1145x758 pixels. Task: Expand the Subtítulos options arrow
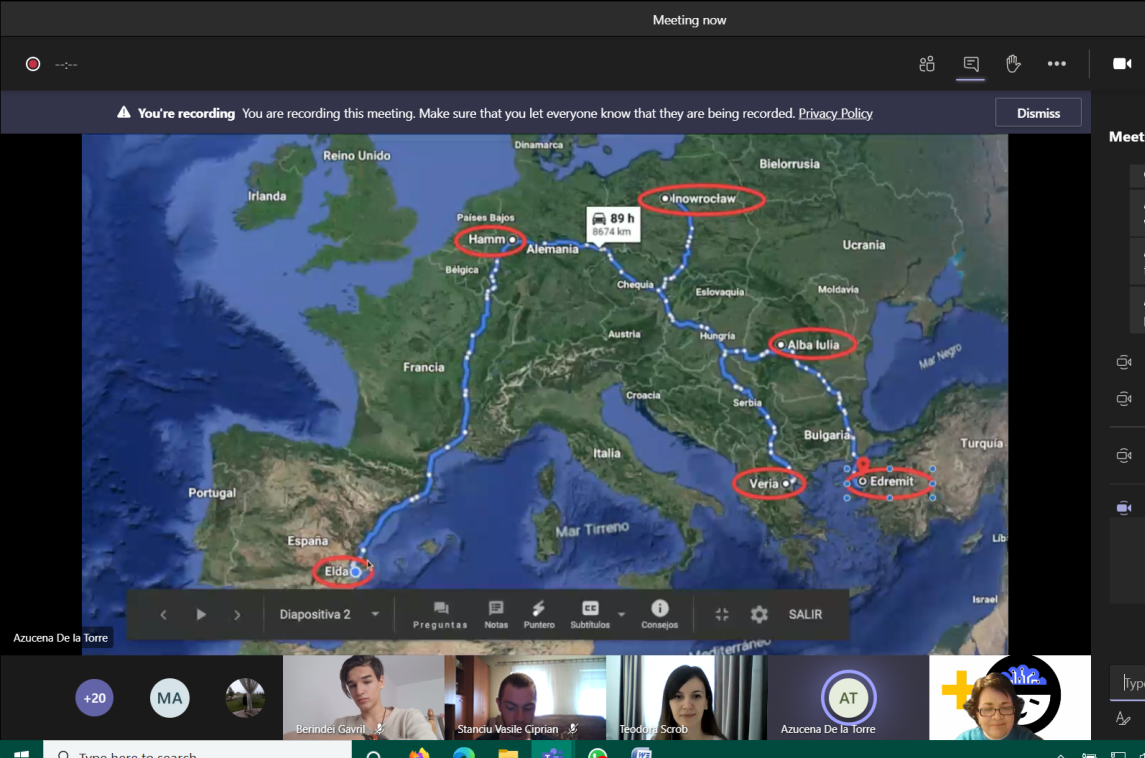[x=621, y=615]
